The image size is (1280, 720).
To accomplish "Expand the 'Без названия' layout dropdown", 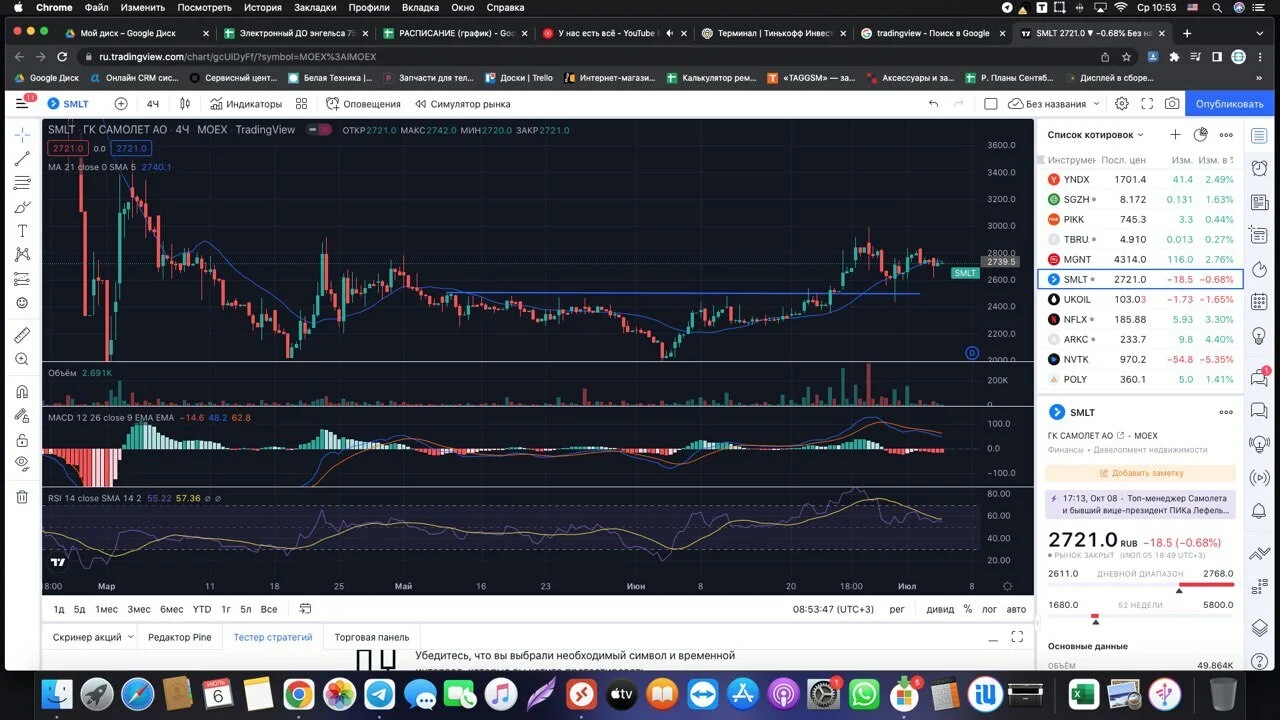I will click(x=1097, y=104).
